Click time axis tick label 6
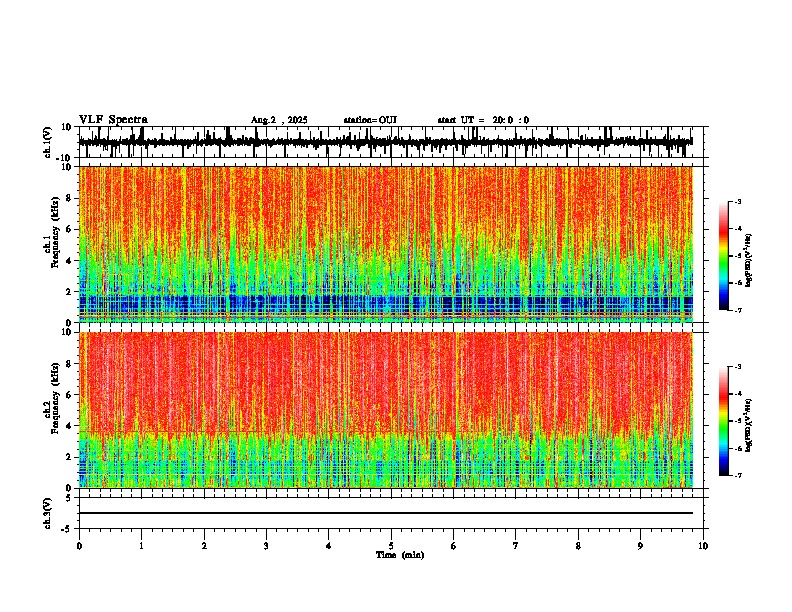Screen dimensions: 792x612 click(454, 546)
